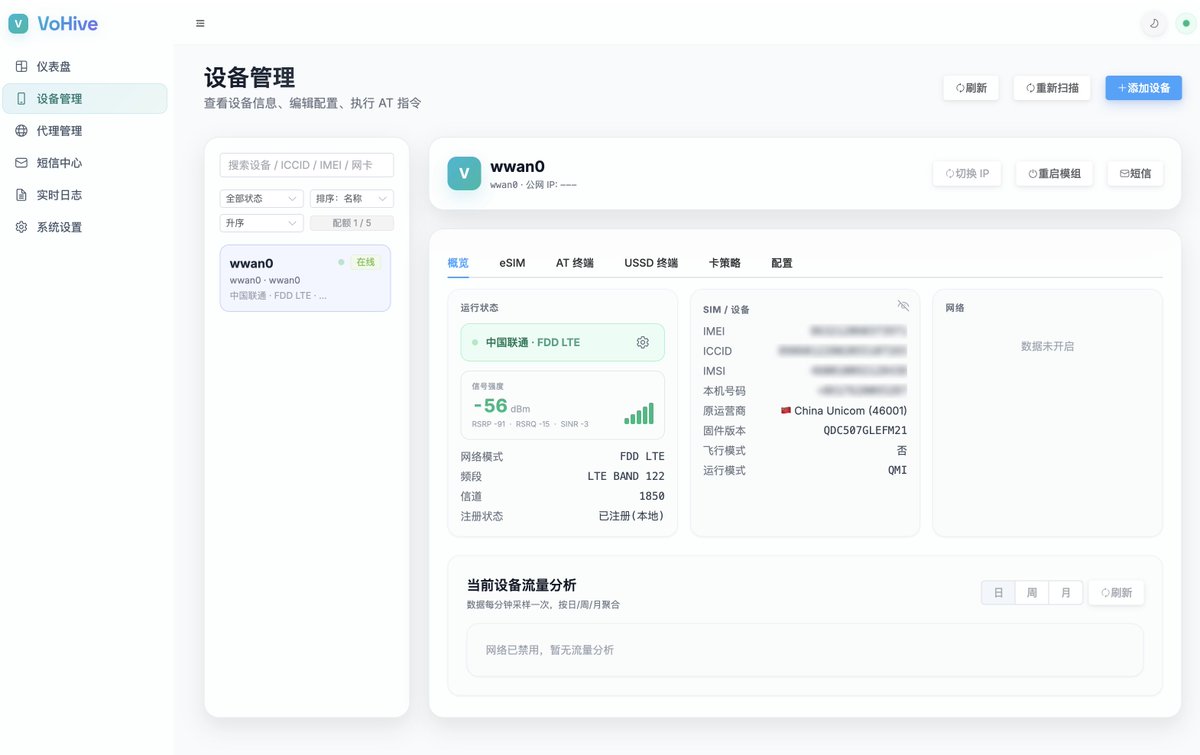Select the 周 range in traffic analysis
This screenshot has height=755, width=1200.
click(1032, 593)
